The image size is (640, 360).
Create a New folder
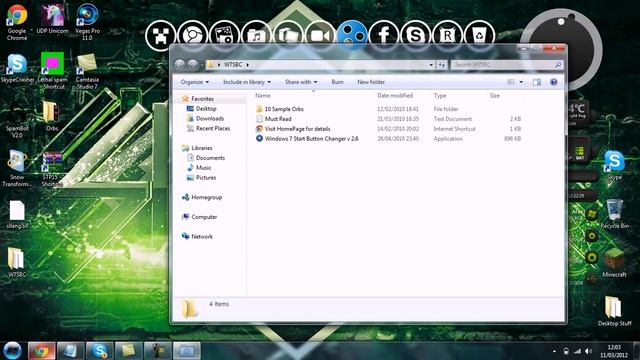tap(371, 82)
